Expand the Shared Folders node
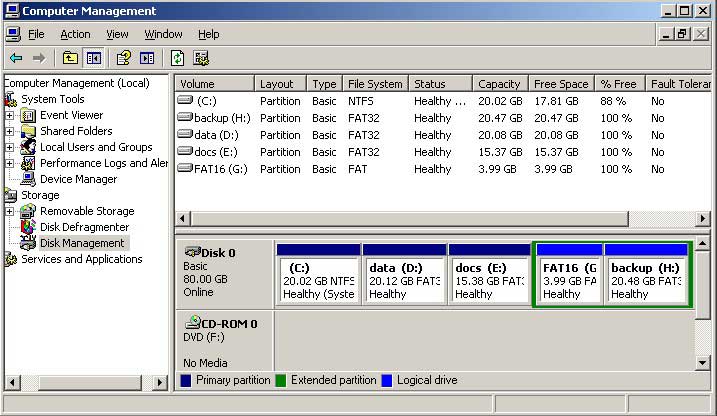Image resolution: width=717 pixels, height=416 pixels. pyautogui.click(x=10, y=131)
